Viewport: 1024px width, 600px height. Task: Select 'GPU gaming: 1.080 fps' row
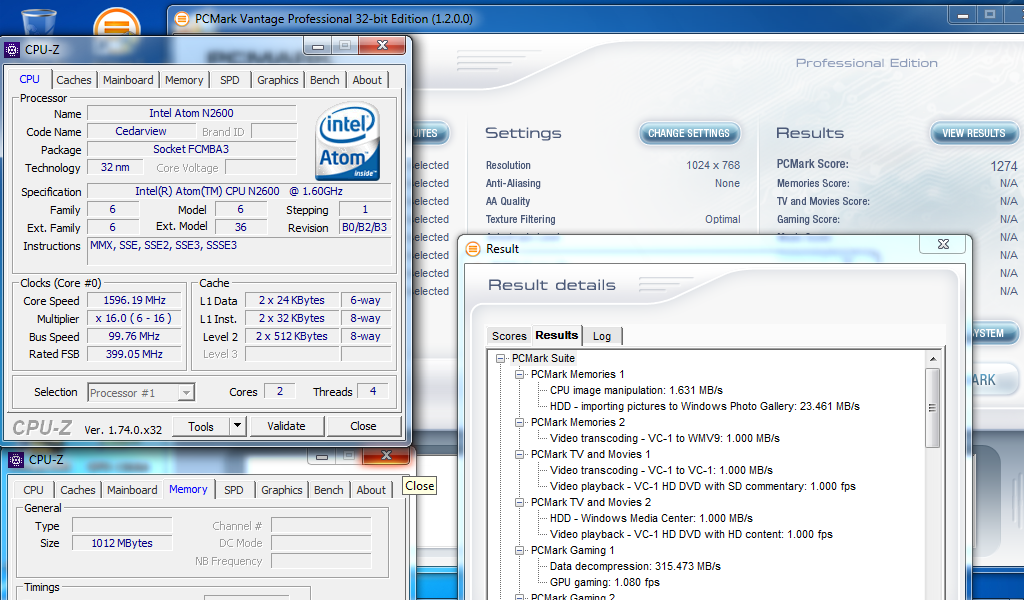(605, 582)
